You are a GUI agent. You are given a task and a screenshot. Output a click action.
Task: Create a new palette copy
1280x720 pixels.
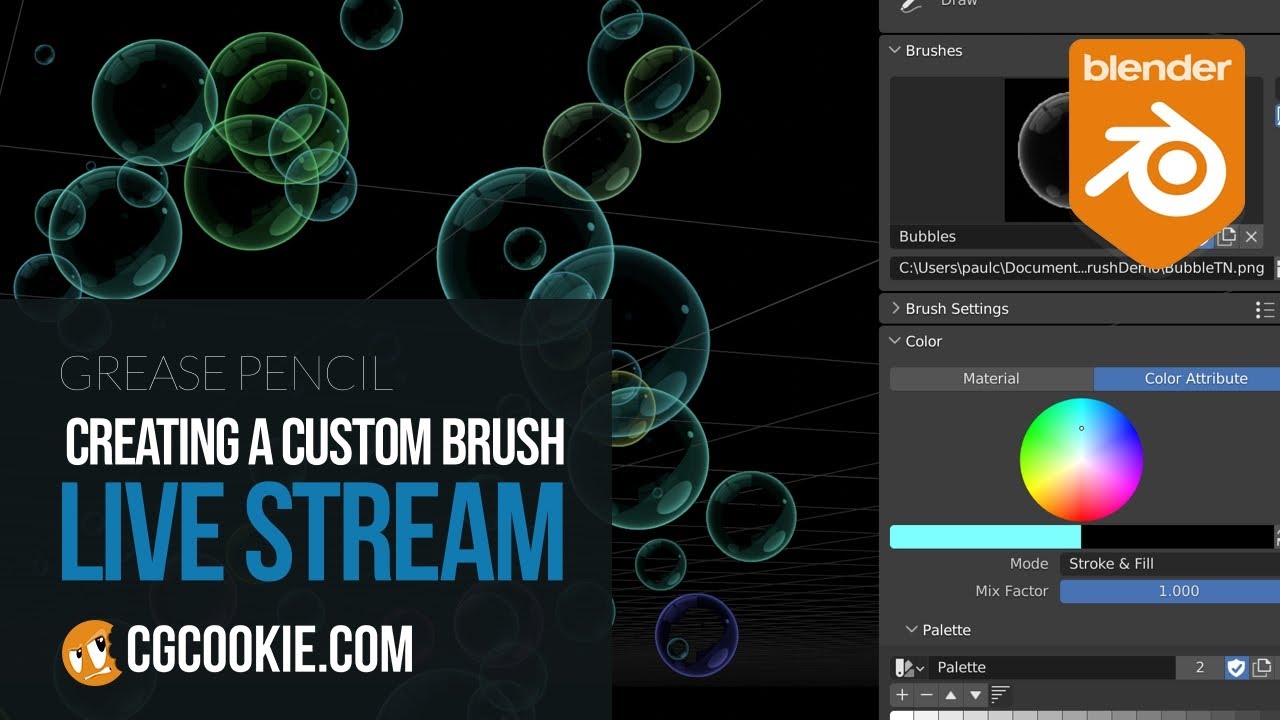[x=1262, y=667]
